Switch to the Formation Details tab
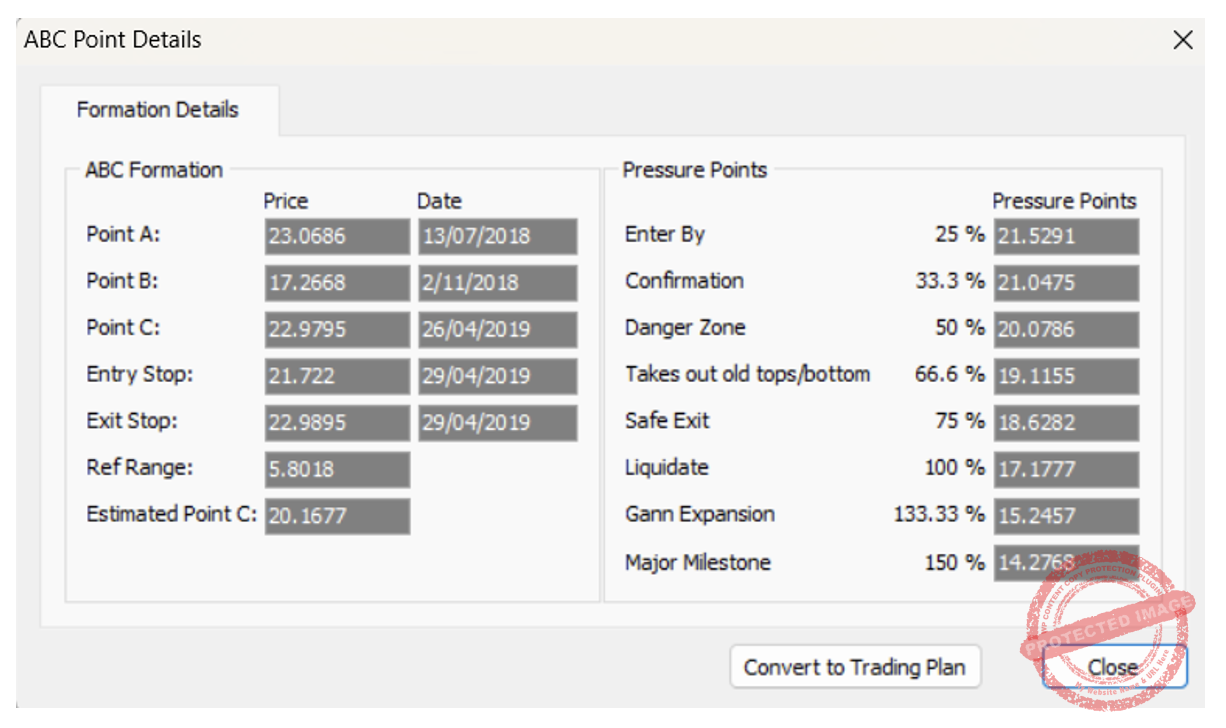Screen dimensions: 1226x728 [x=158, y=110]
